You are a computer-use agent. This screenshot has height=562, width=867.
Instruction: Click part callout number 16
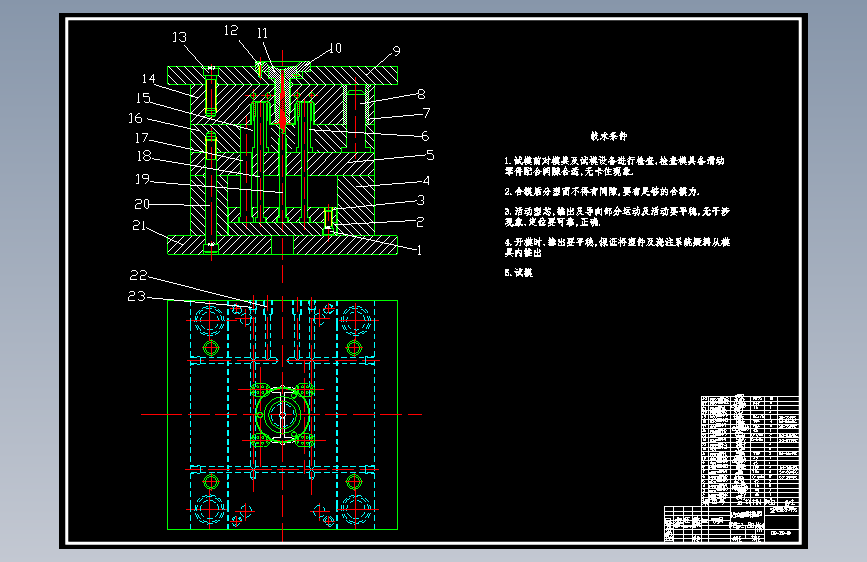135,118
